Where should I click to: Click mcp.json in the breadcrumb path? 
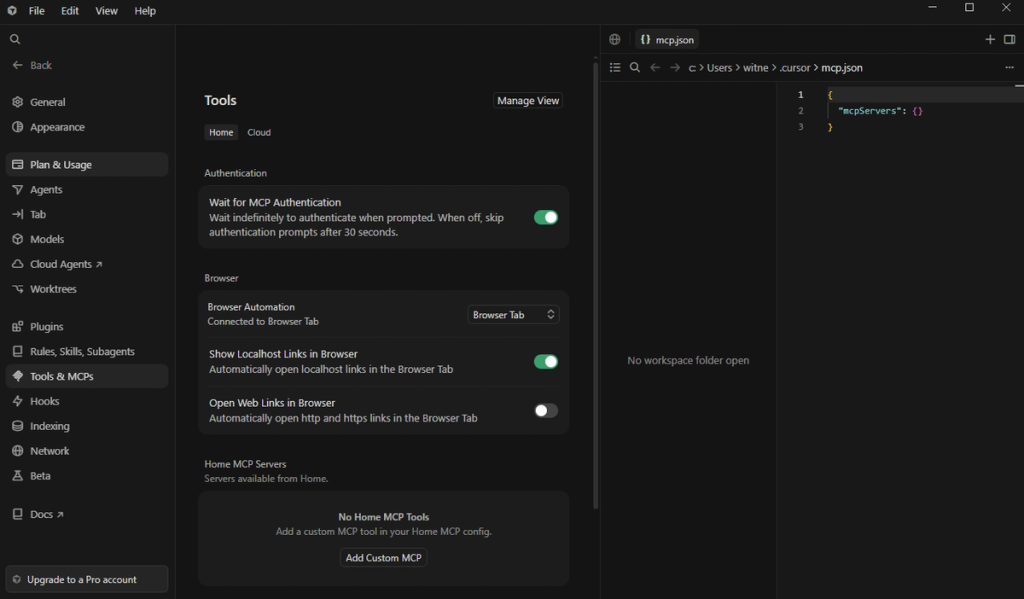842,67
